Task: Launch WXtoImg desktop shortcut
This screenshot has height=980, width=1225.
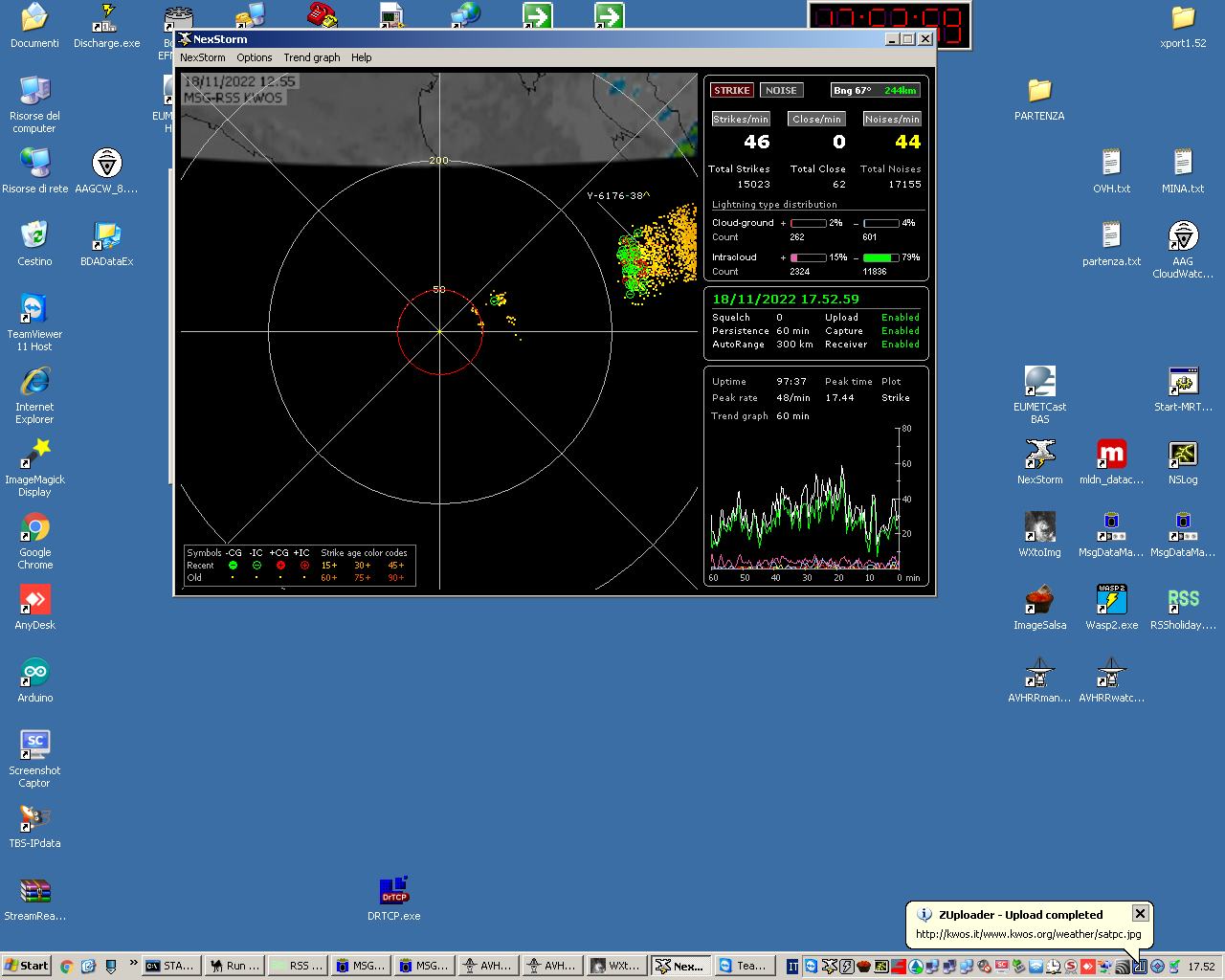Action: point(1039,535)
